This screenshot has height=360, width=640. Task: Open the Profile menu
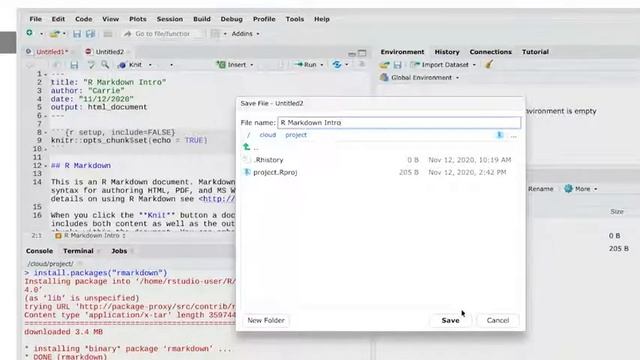[264, 19]
